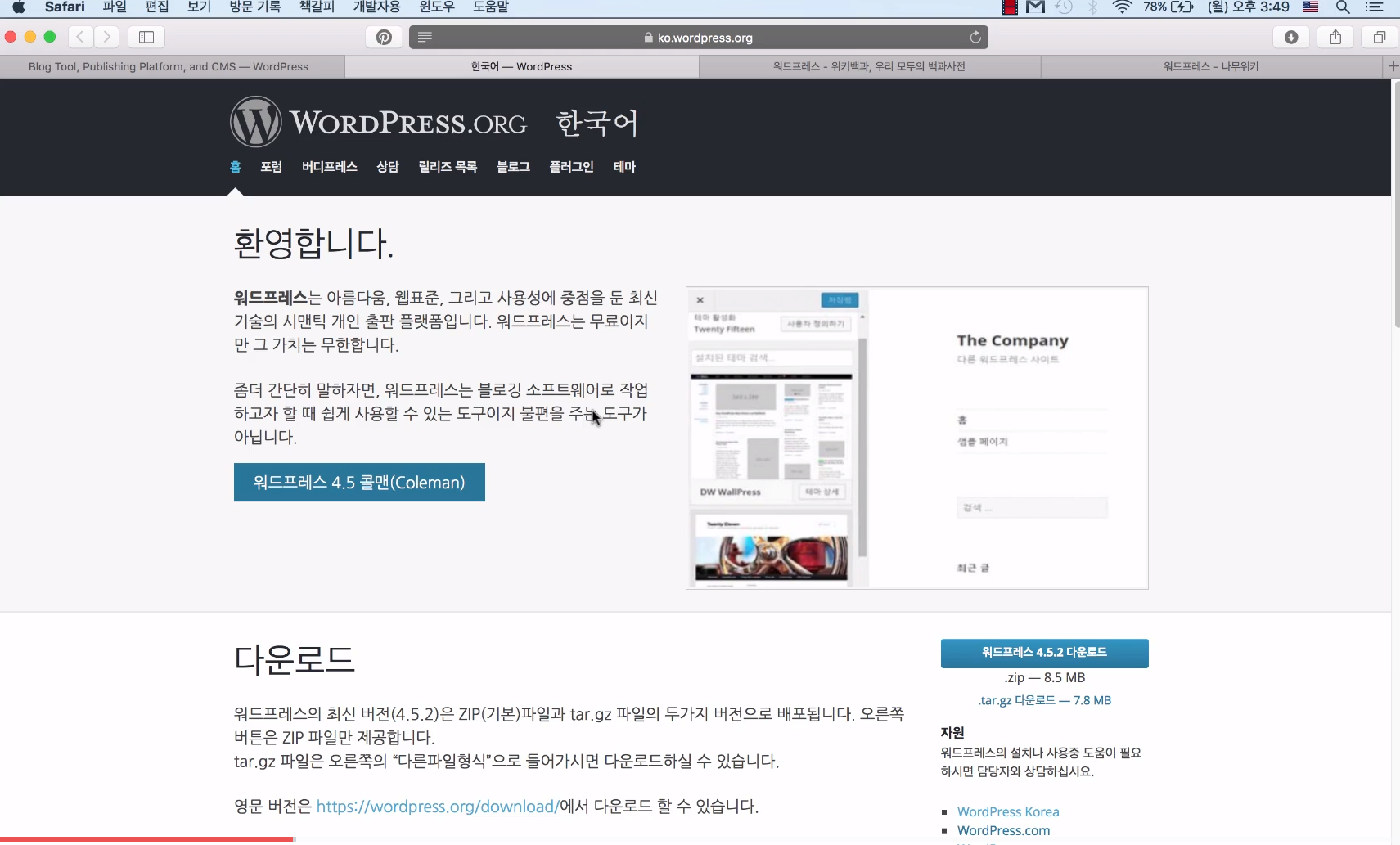Open the Apple menu
1400x845 pixels.
pyautogui.click(x=19, y=7)
